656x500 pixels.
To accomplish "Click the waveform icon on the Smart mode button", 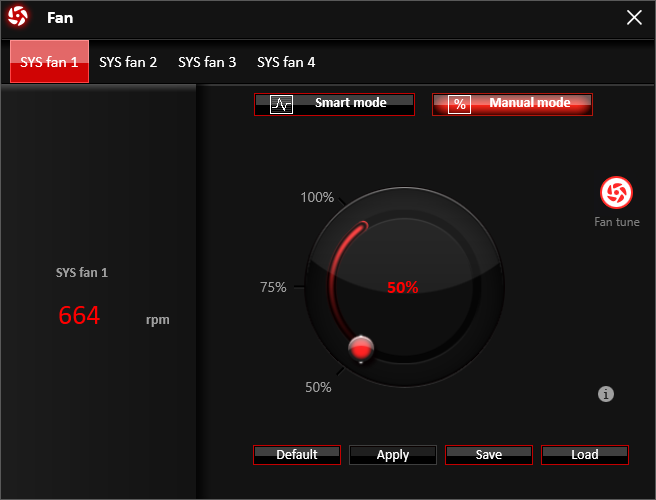I will pos(282,105).
